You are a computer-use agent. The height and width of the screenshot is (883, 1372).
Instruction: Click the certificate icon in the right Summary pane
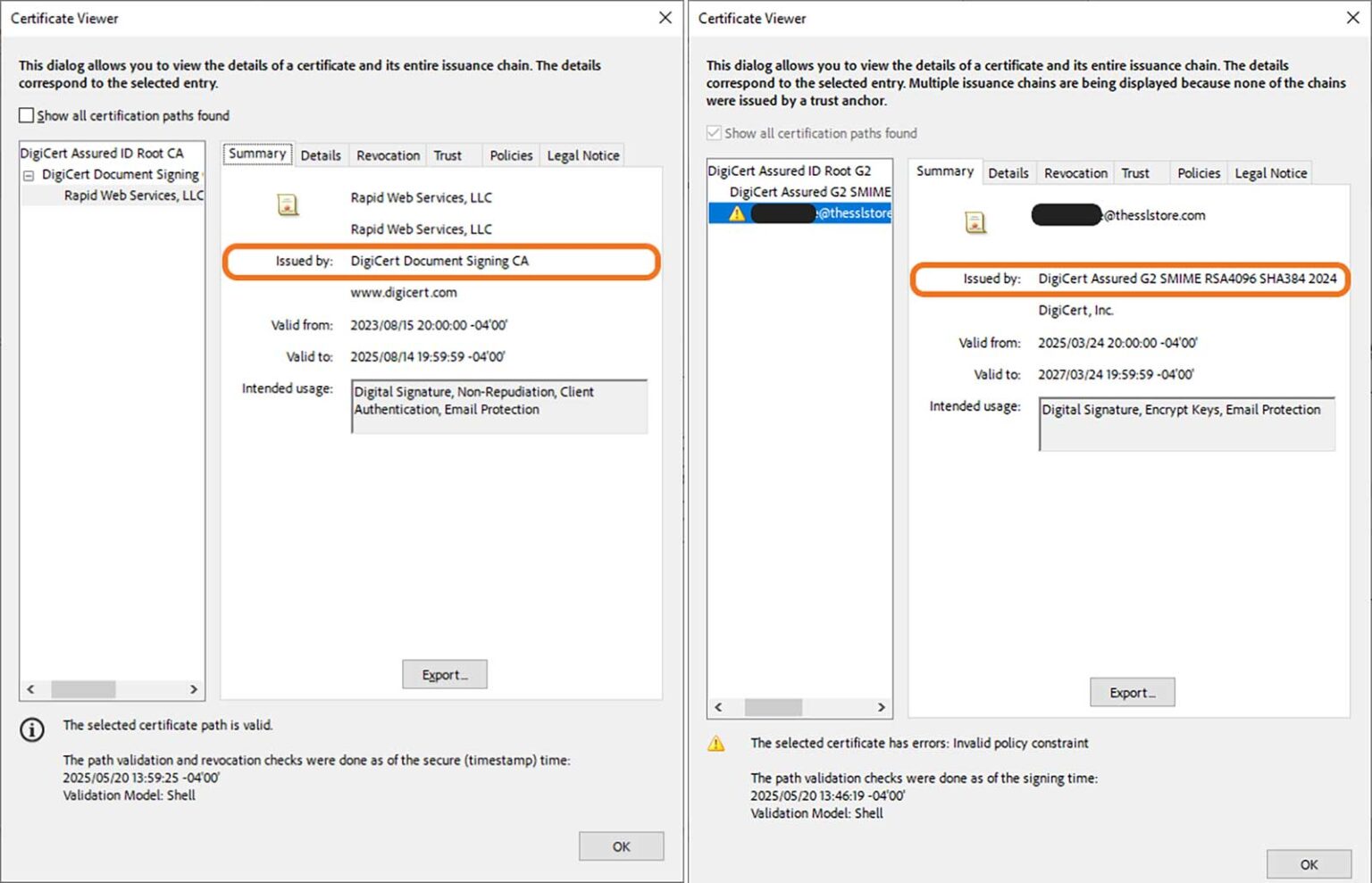(x=975, y=222)
